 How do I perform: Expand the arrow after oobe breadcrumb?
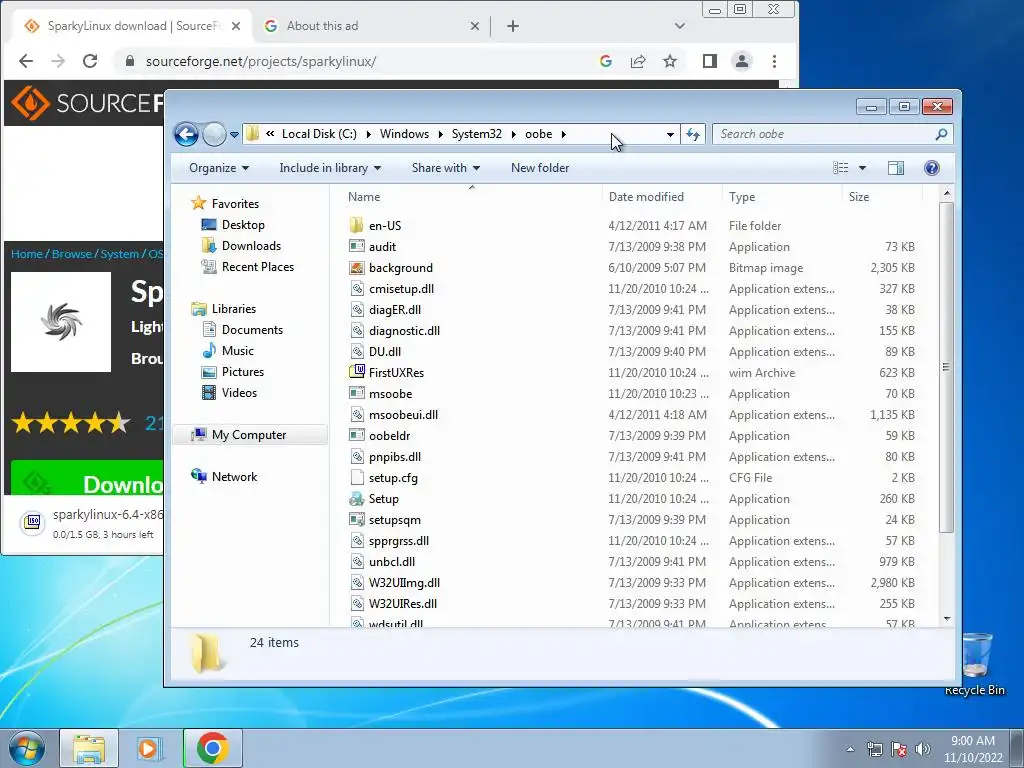click(x=564, y=135)
